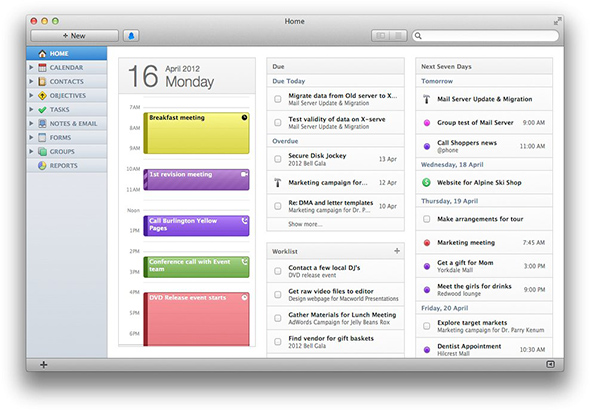Click project icon beside Marketing campaign for…
Screen dimensions: 590x411
tap(278, 183)
